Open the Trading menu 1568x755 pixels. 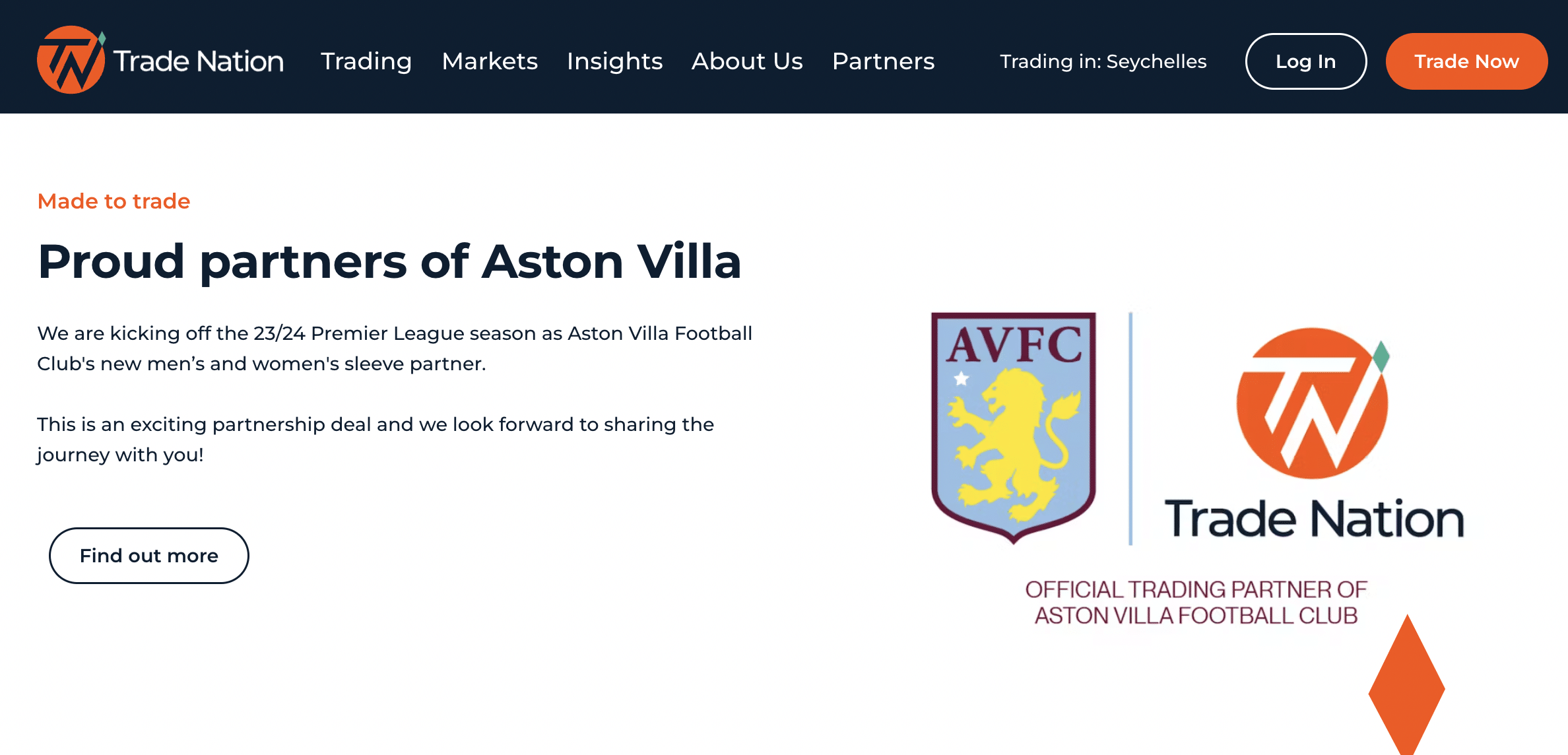366,61
